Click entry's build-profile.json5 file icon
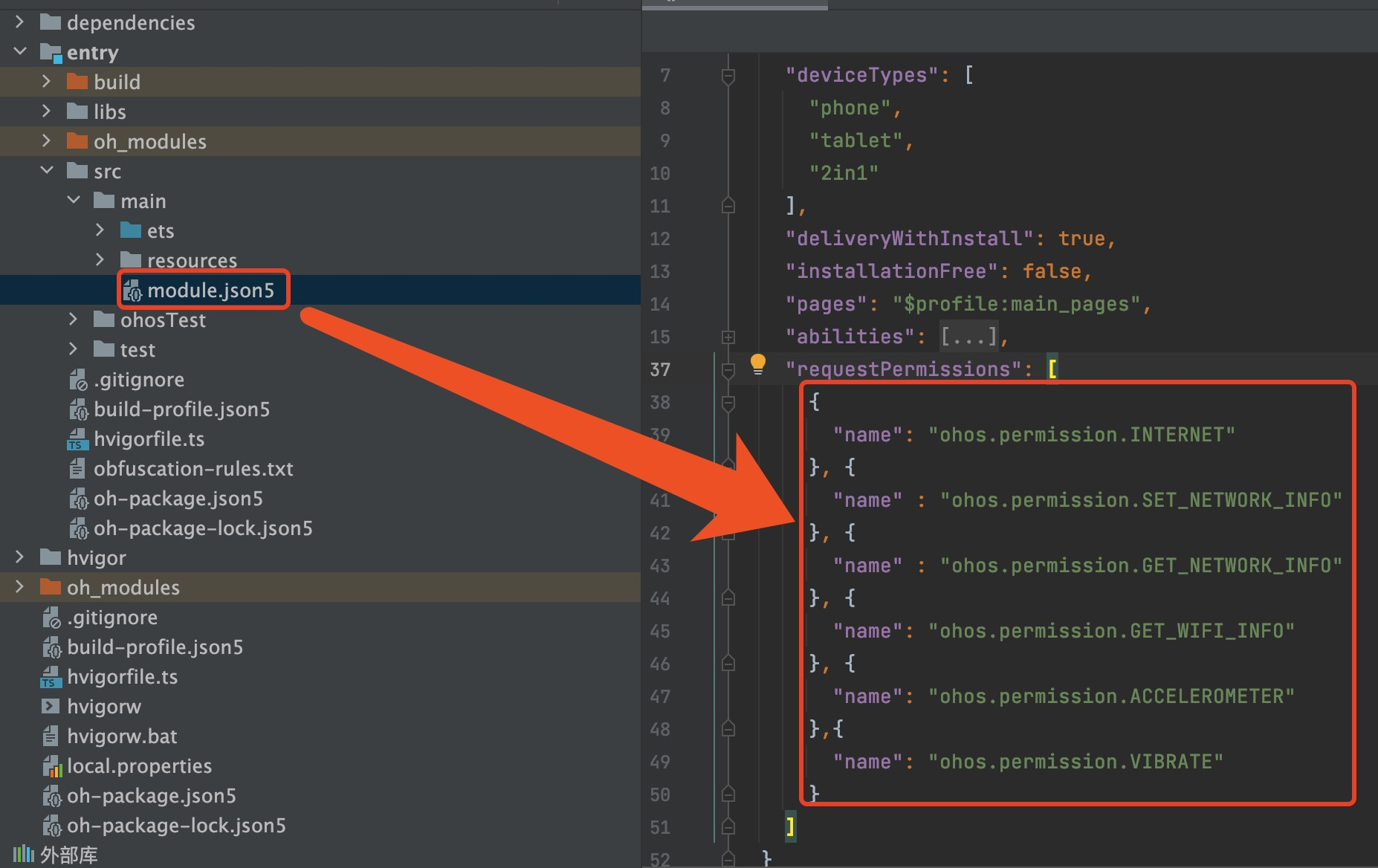 tap(78, 409)
